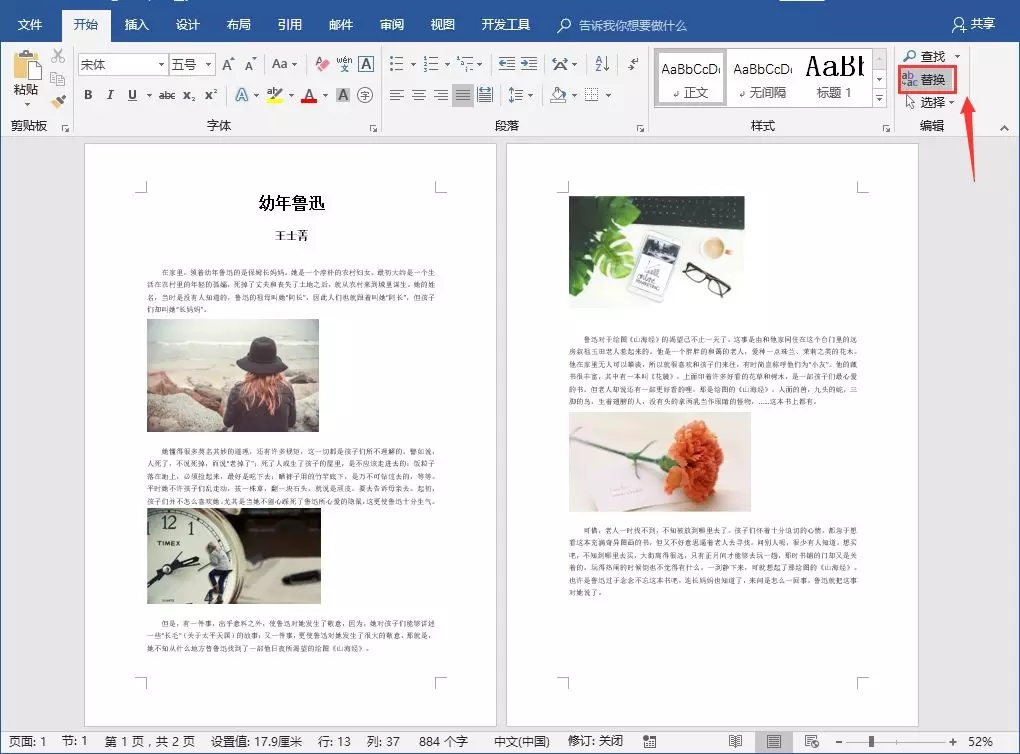Toggle center paragraph alignment
The width and height of the screenshot is (1020, 754).
(421, 95)
